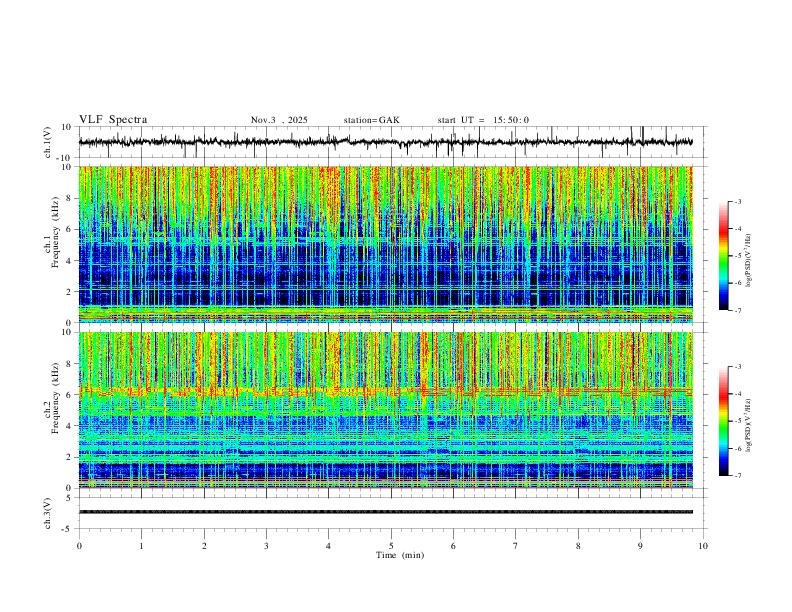Click time axis tick label "9"
Viewport: 792px width, 612px height.
(x=640, y=546)
